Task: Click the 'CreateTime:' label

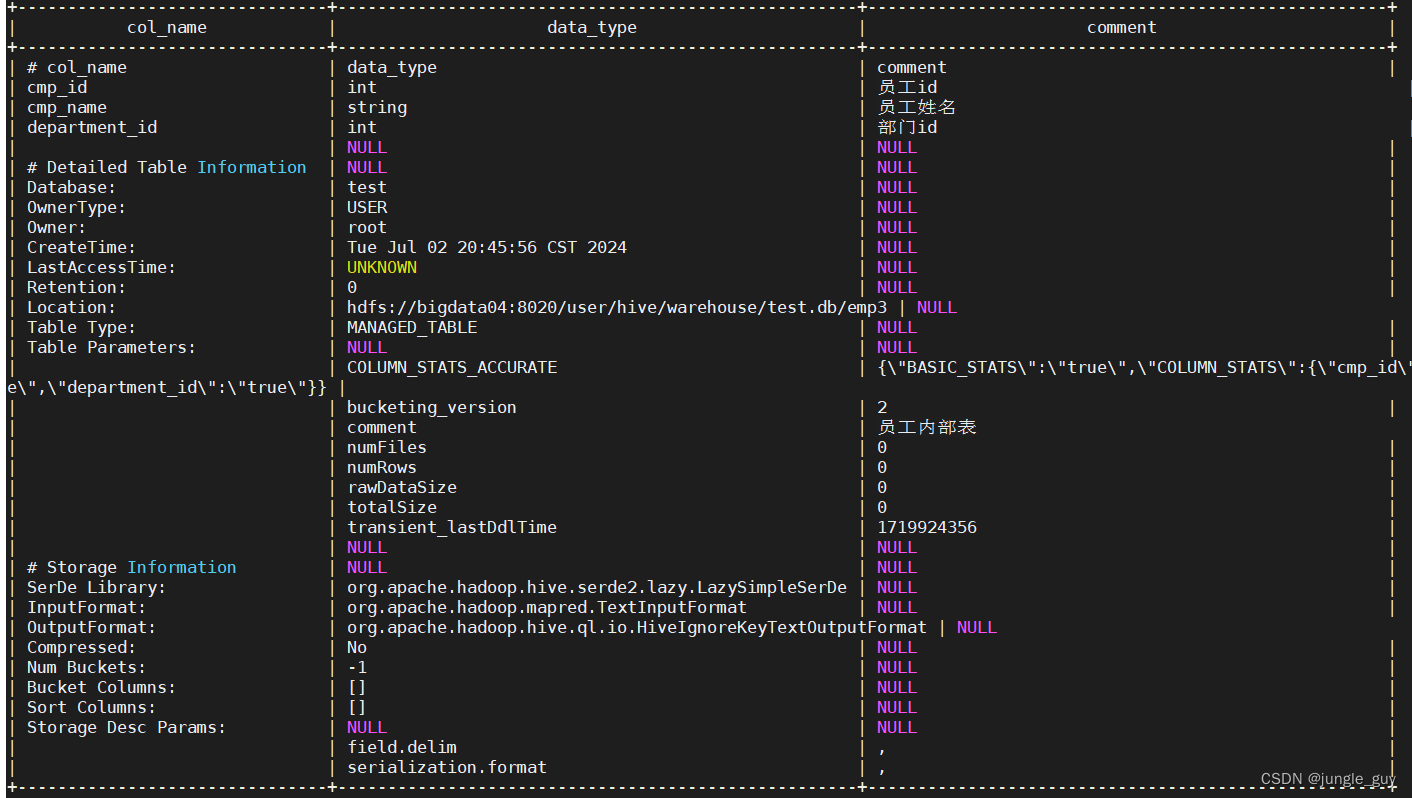Action: pos(82,248)
